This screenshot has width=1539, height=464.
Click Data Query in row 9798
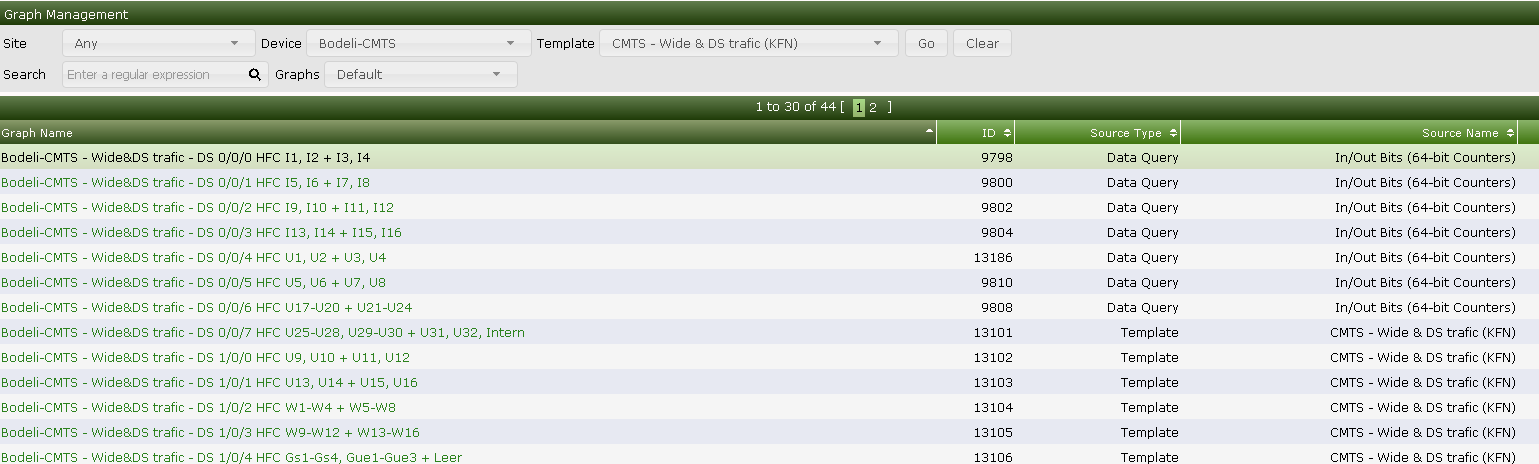point(1142,157)
